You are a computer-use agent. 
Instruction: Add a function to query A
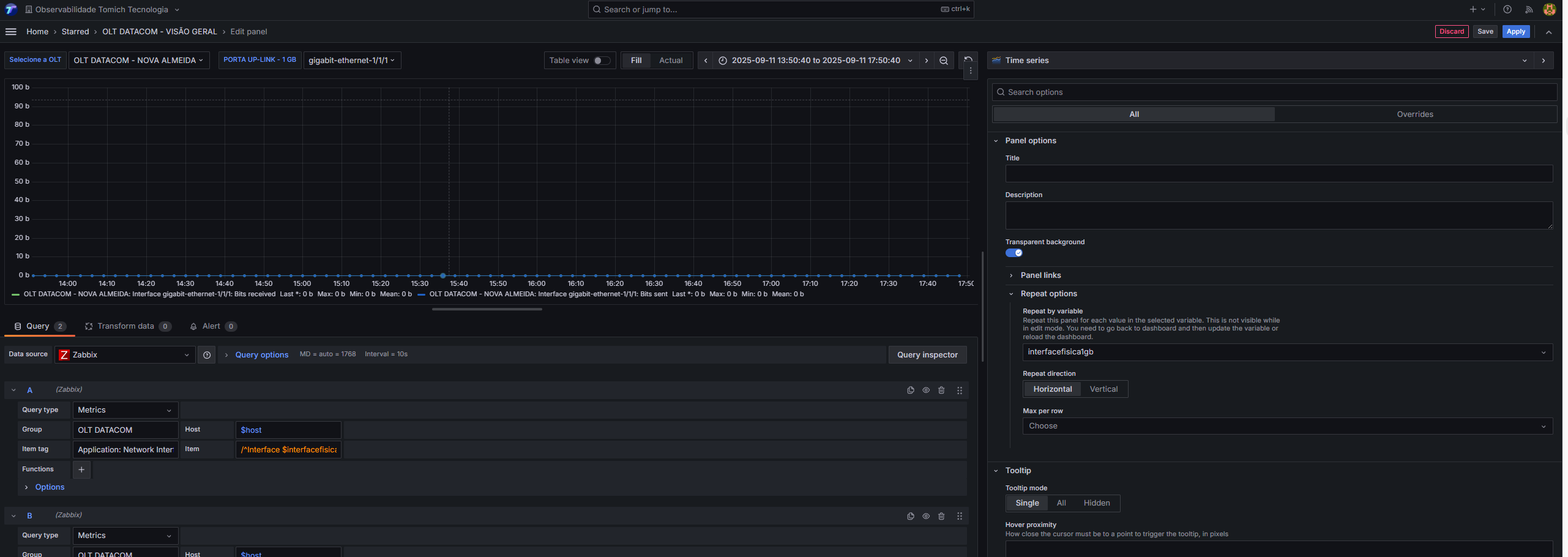point(81,469)
